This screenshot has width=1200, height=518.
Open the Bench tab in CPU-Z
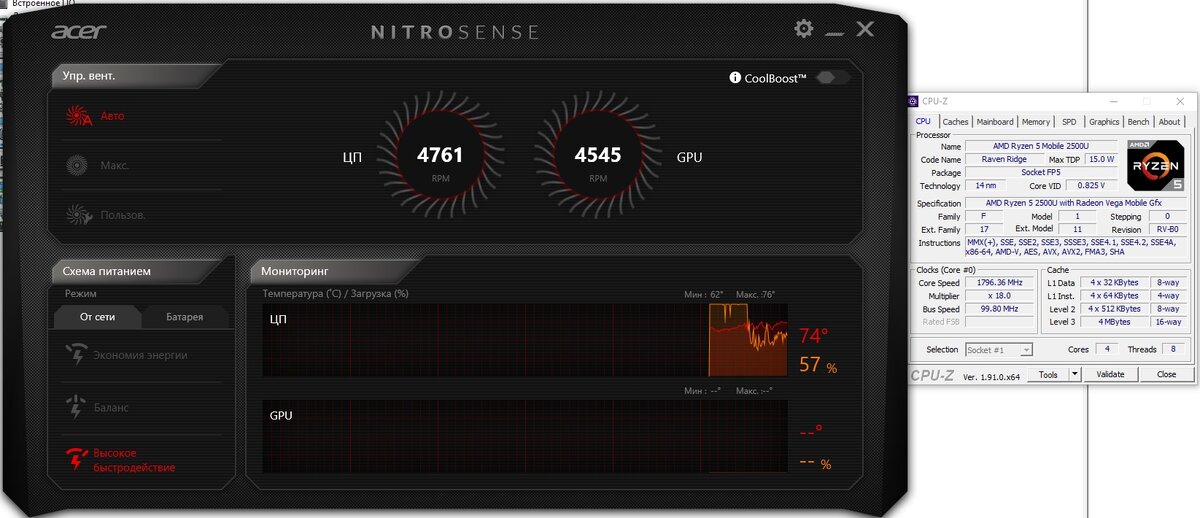point(1138,122)
